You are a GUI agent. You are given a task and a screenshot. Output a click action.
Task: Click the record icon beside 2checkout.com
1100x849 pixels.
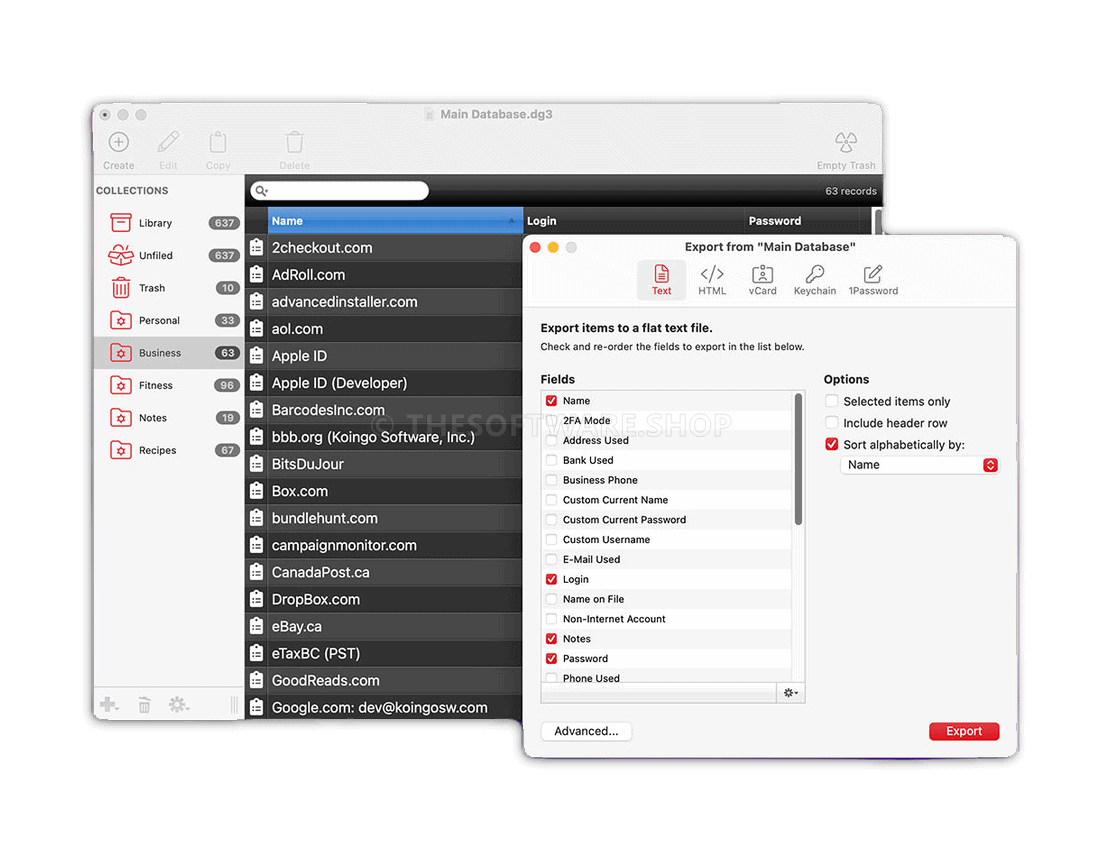pyautogui.click(x=257, y=248)
